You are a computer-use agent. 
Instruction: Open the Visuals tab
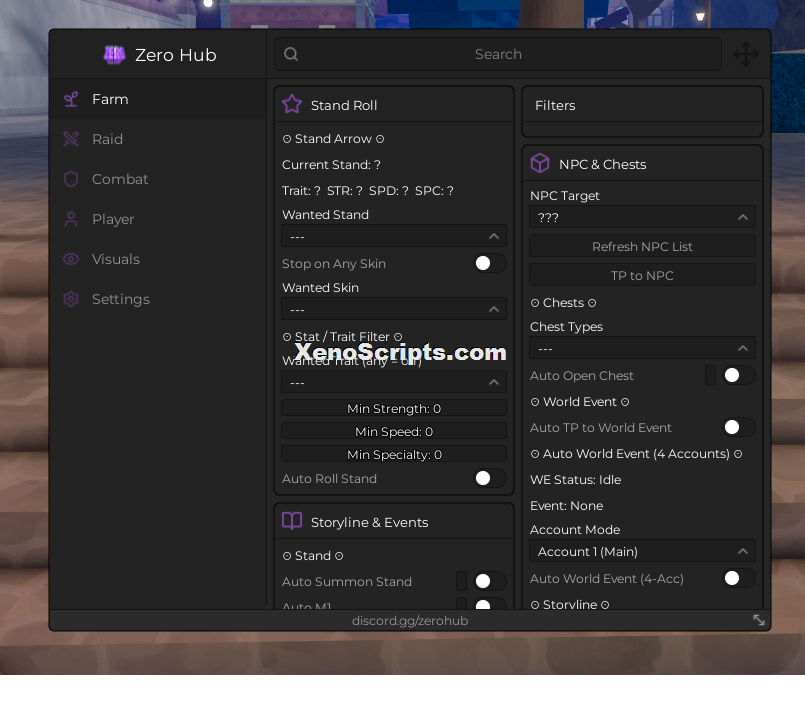coord(158,259)
